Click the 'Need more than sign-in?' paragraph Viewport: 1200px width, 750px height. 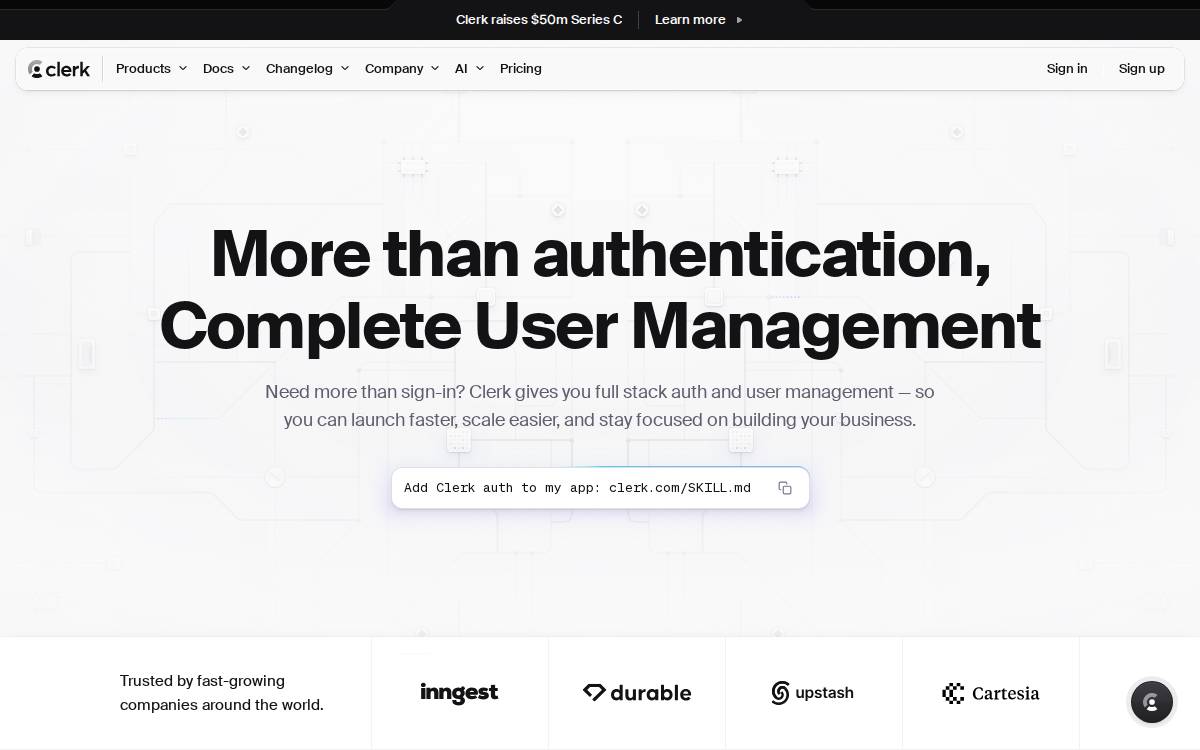tap(600, 406)
